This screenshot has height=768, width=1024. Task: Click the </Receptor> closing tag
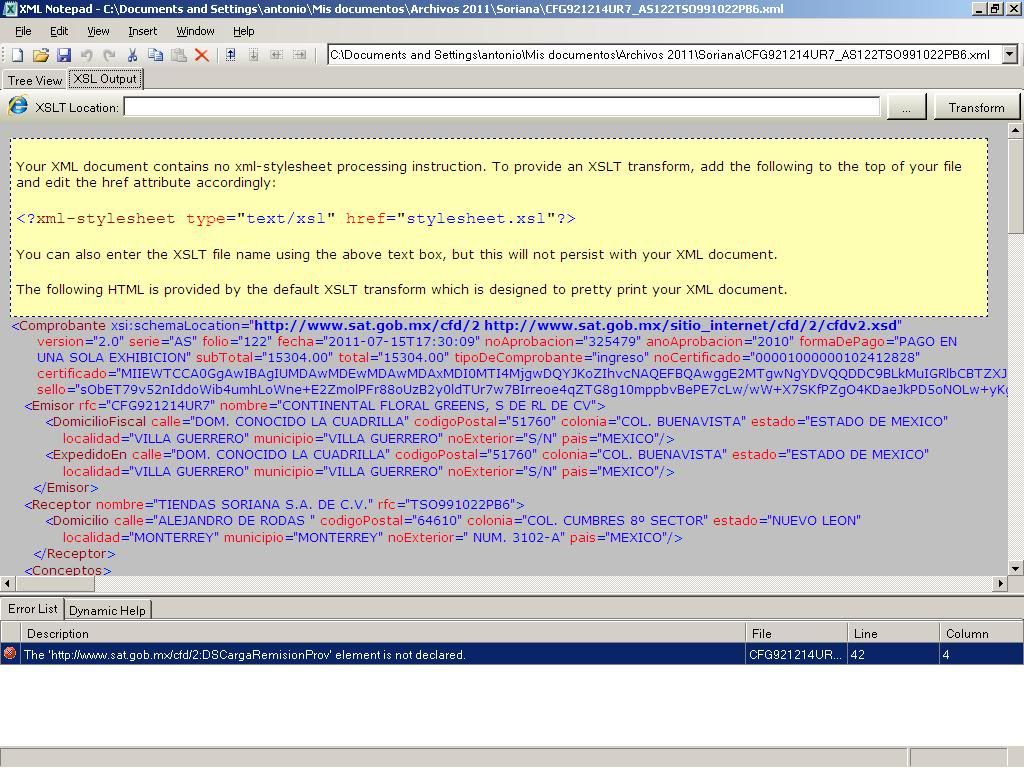pyautogui.click(x=74, y=553)
